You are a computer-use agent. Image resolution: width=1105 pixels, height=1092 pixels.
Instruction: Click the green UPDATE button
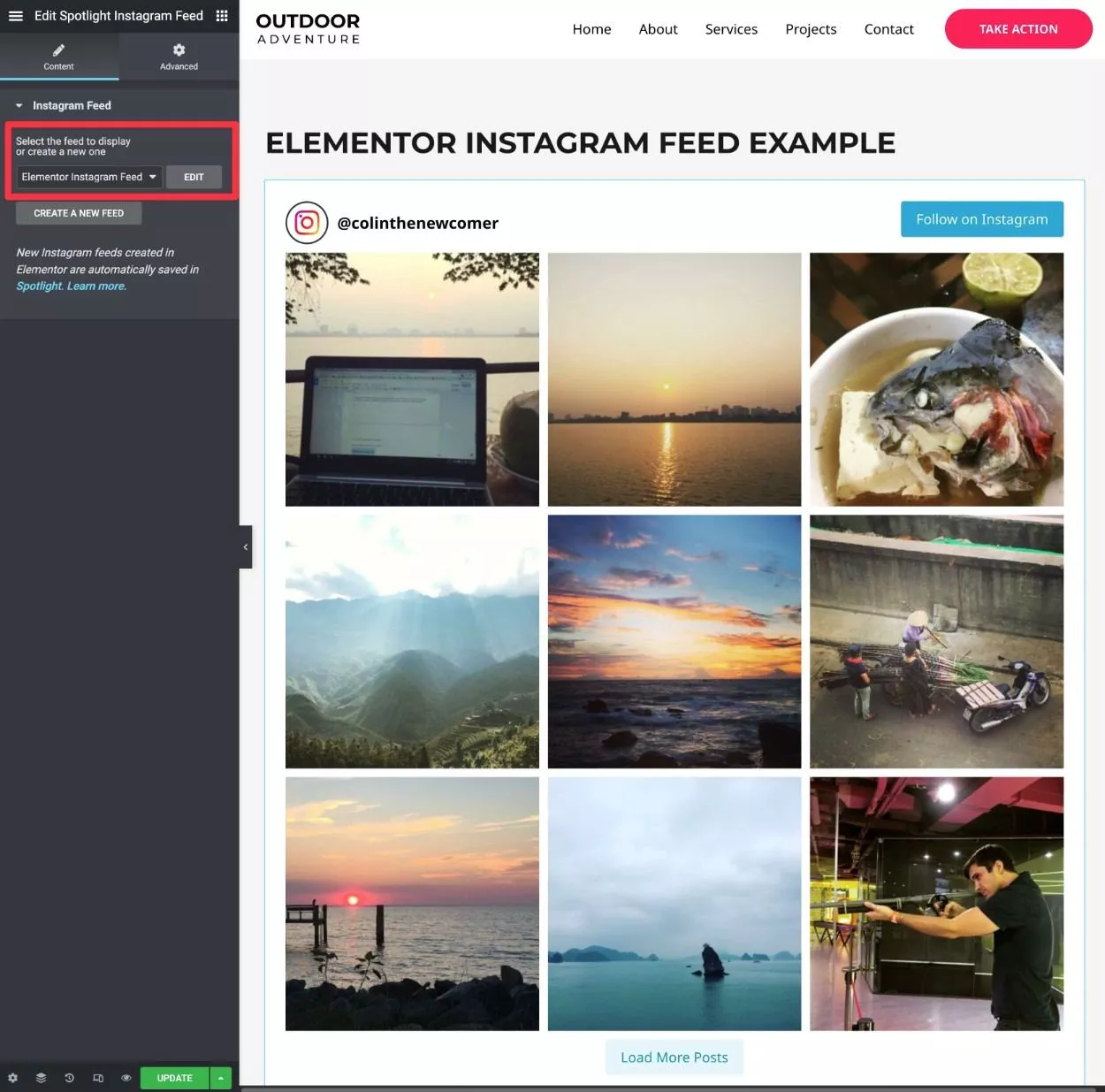coord(175,1078)
